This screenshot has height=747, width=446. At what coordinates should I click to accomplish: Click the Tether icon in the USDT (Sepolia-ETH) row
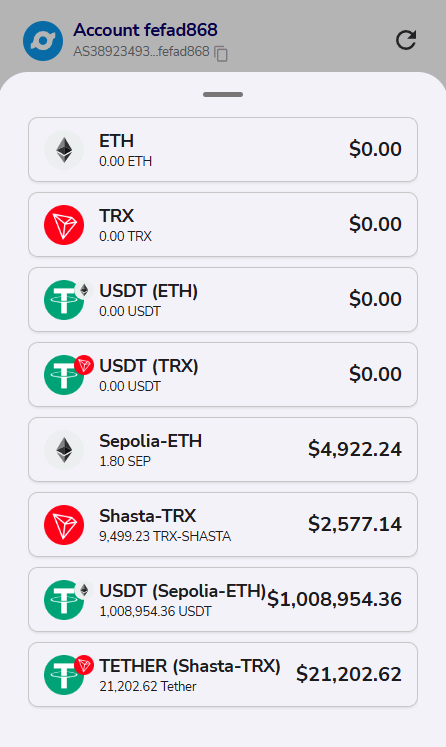64,600
